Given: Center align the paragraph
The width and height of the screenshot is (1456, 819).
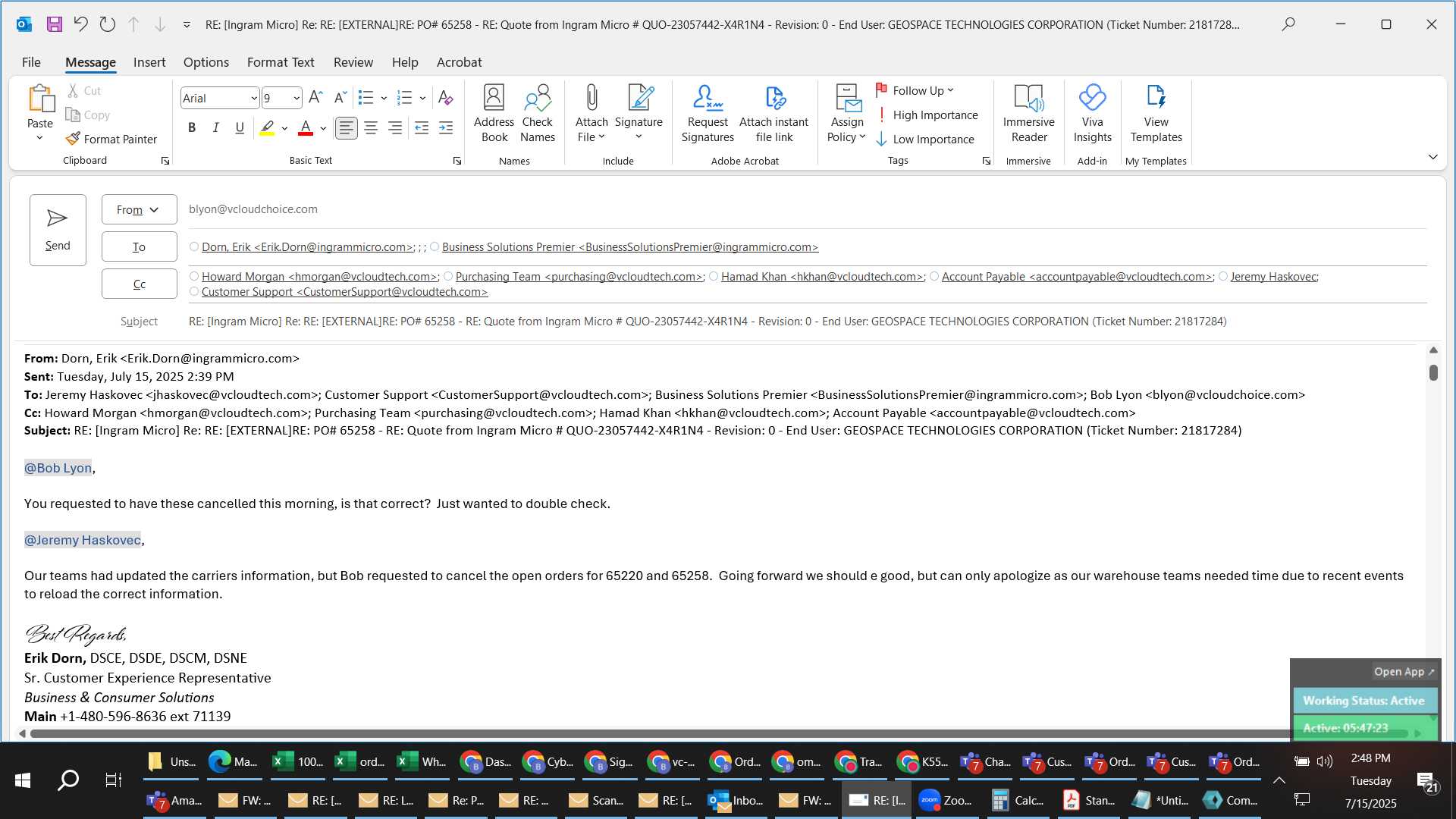Looking at the screenshot, I should (x=370, y=128).
